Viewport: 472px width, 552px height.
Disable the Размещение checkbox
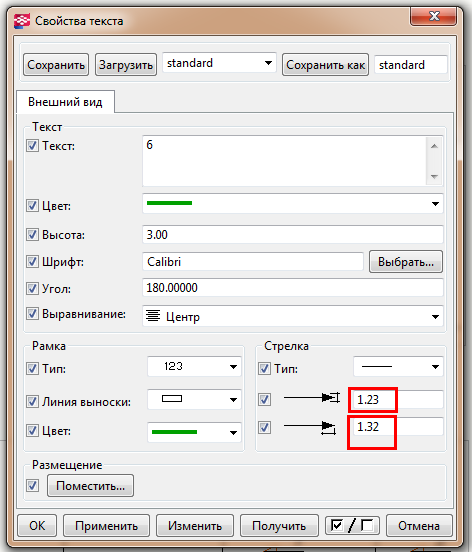(32, 485)
